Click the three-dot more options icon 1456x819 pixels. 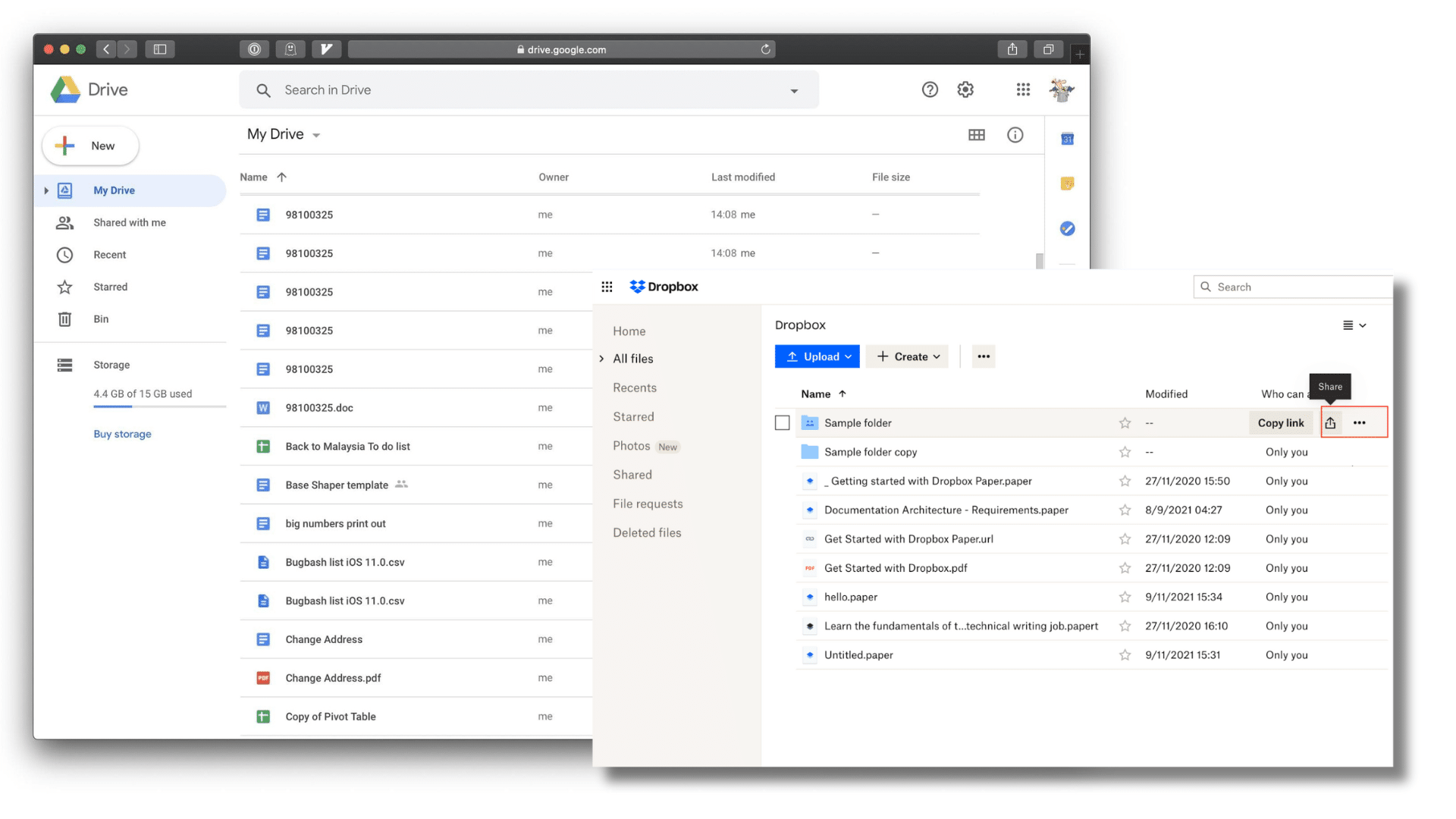[x=1360, y=422]
